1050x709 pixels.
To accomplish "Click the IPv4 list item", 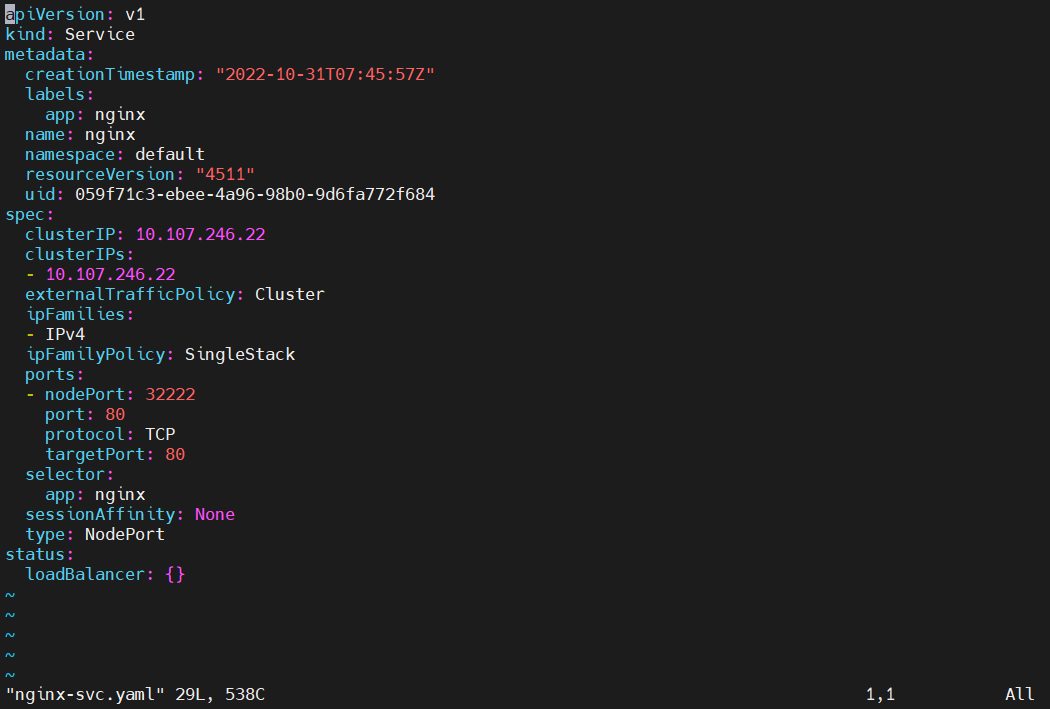I will click(x=65, y=334).
